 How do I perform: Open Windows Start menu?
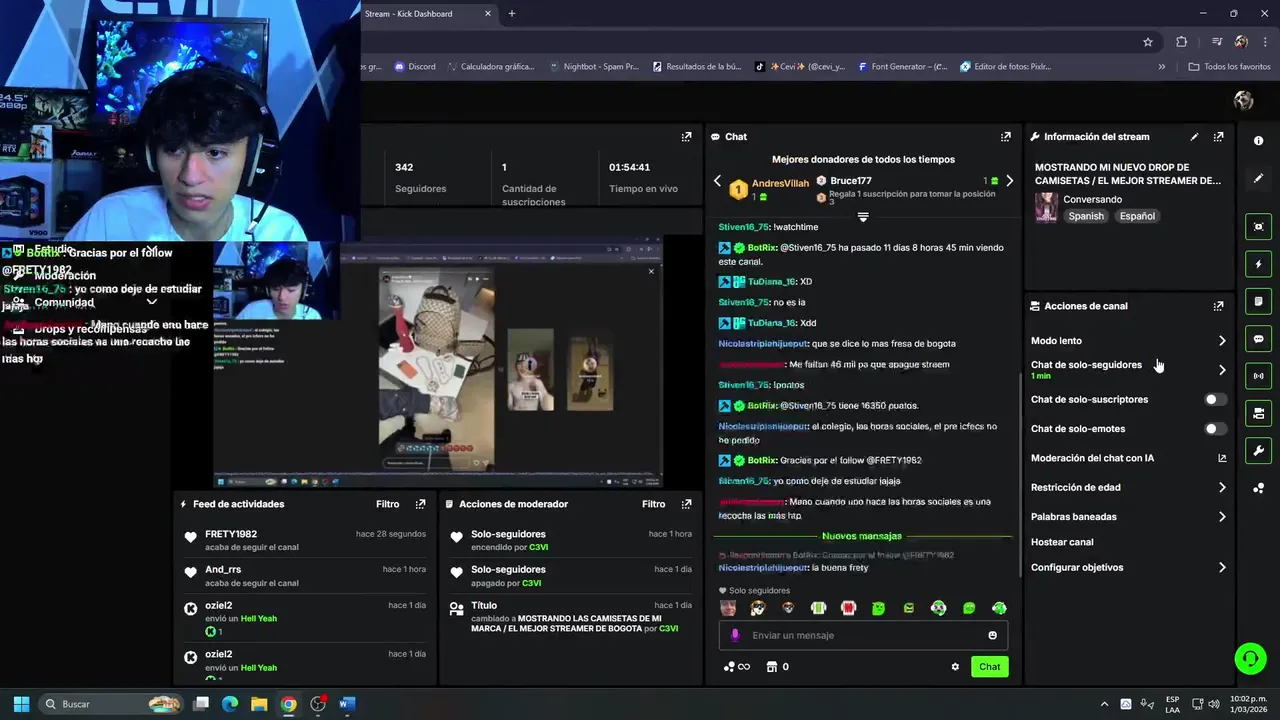[21, 704]
